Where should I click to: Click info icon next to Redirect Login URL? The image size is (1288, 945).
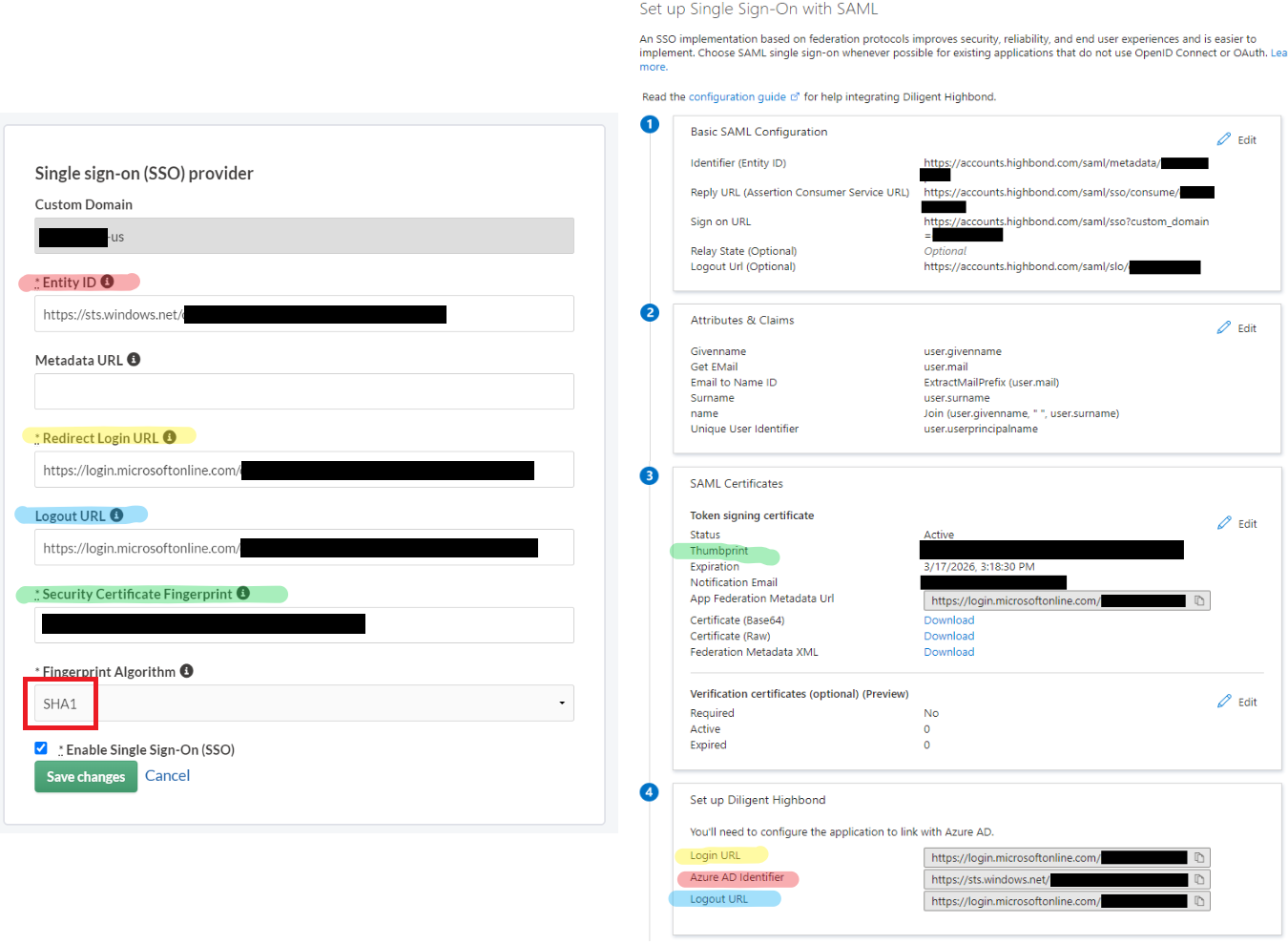pyautogui.click(x=170, y=437)
